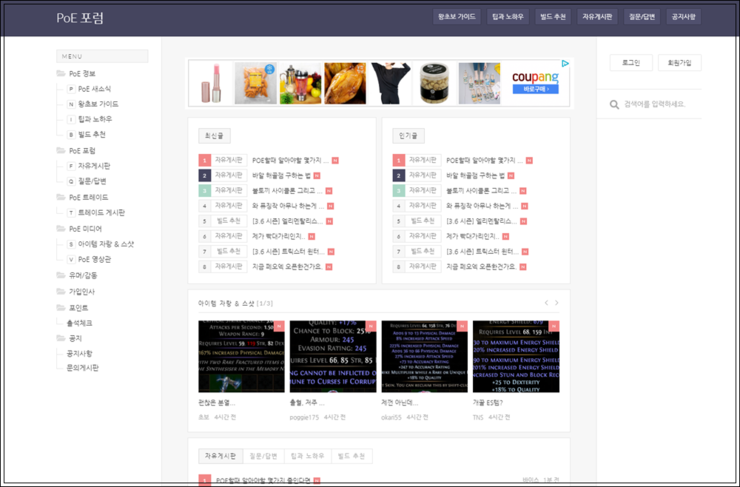Click the magnifier search icon
Screen dimensions: 740x487
point(614,104)
